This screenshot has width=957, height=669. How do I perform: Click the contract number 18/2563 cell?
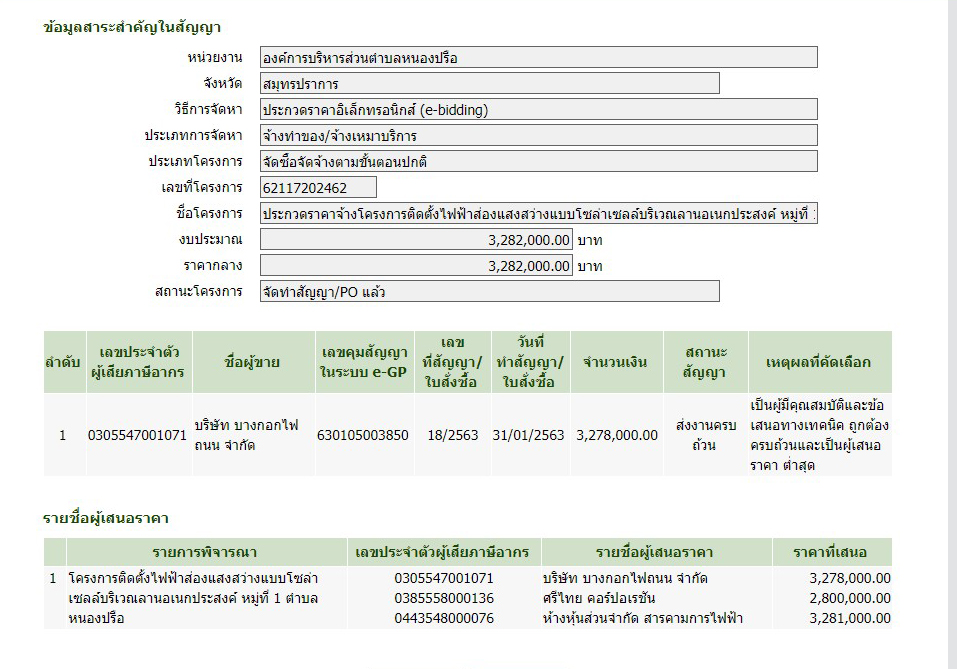click(452, 435)
